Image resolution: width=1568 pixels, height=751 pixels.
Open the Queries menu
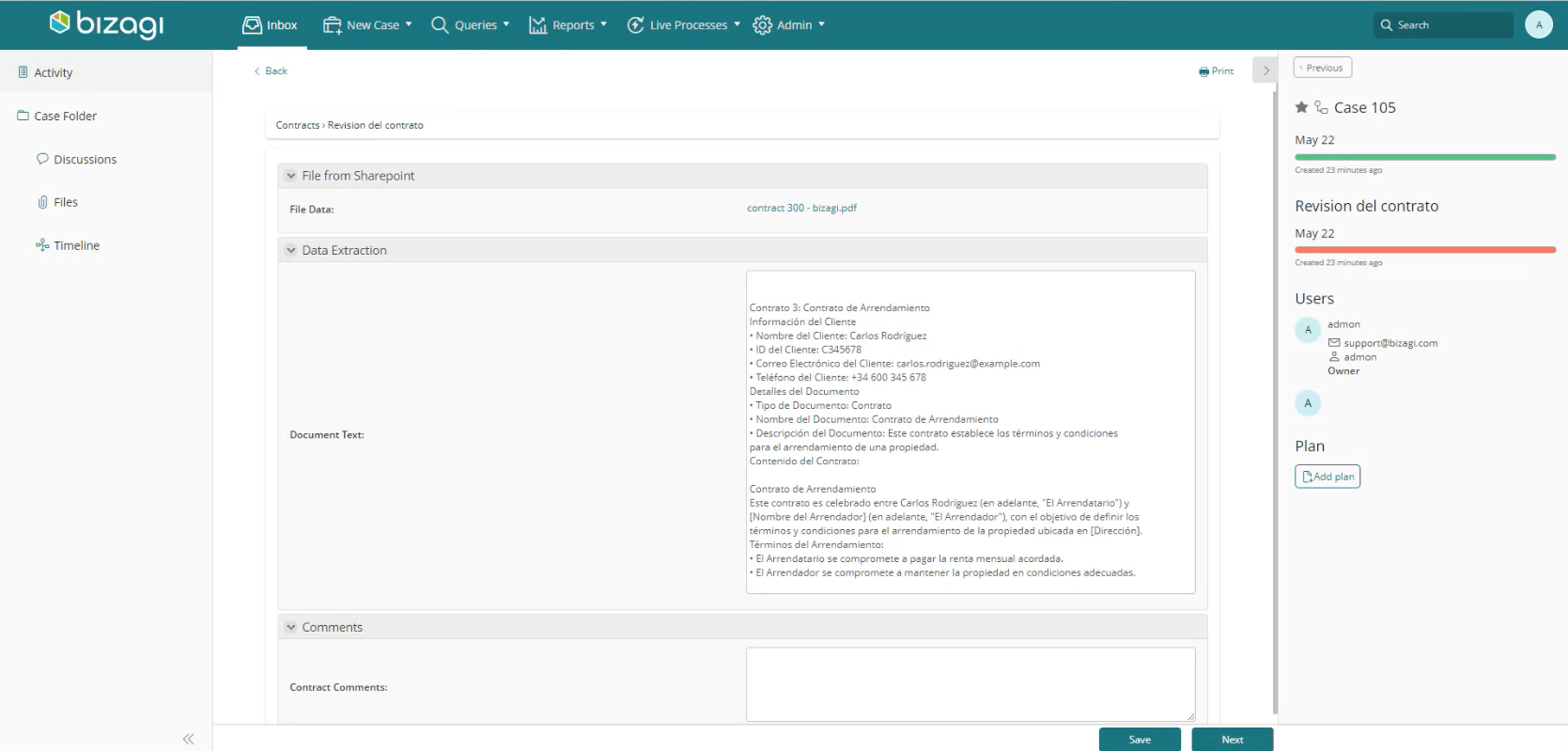[x=470, y=25]
